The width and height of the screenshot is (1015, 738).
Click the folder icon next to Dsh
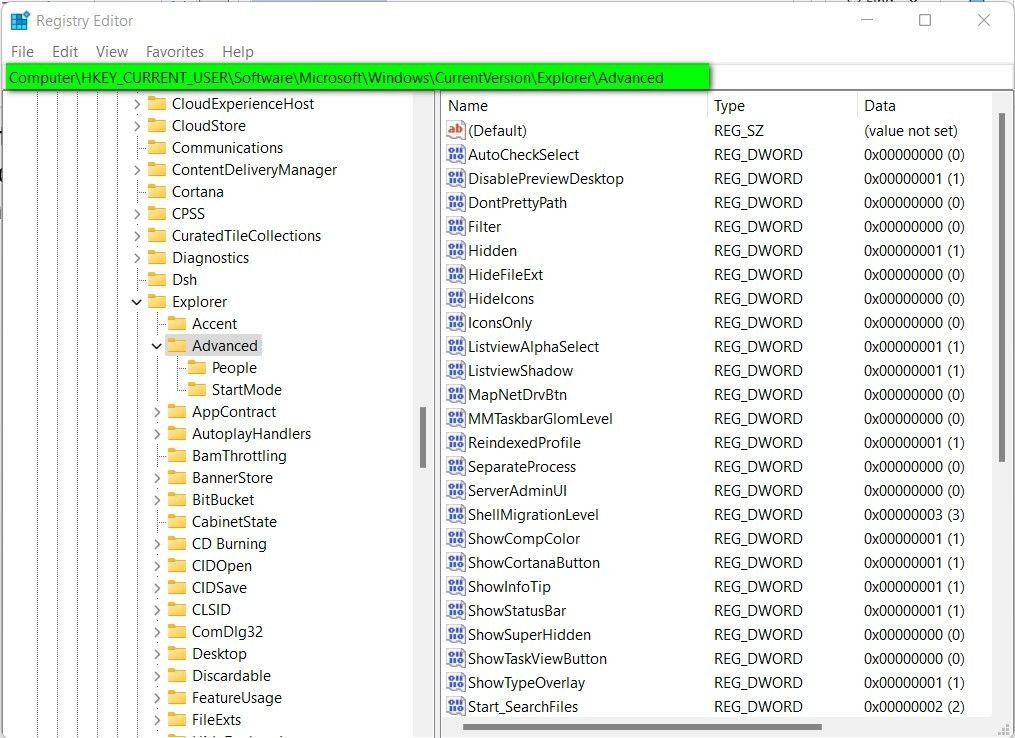[x=157, y=280]
